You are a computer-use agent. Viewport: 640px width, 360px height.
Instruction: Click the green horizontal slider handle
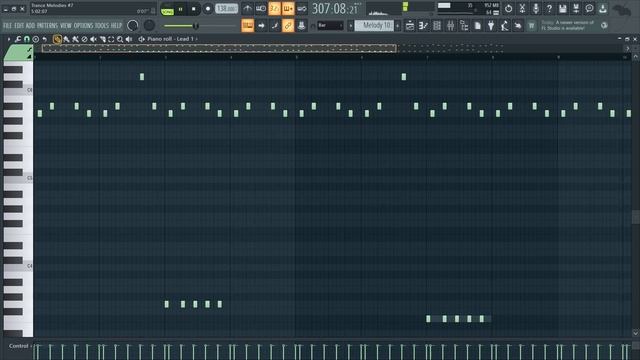tap(196, 26)
